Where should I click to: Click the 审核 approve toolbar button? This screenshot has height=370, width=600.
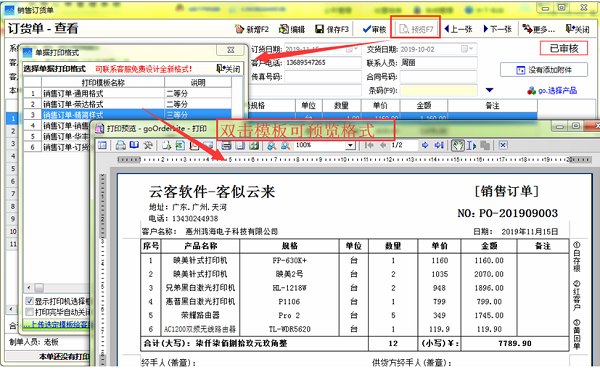pyautogui.click(x=374, y=29)
